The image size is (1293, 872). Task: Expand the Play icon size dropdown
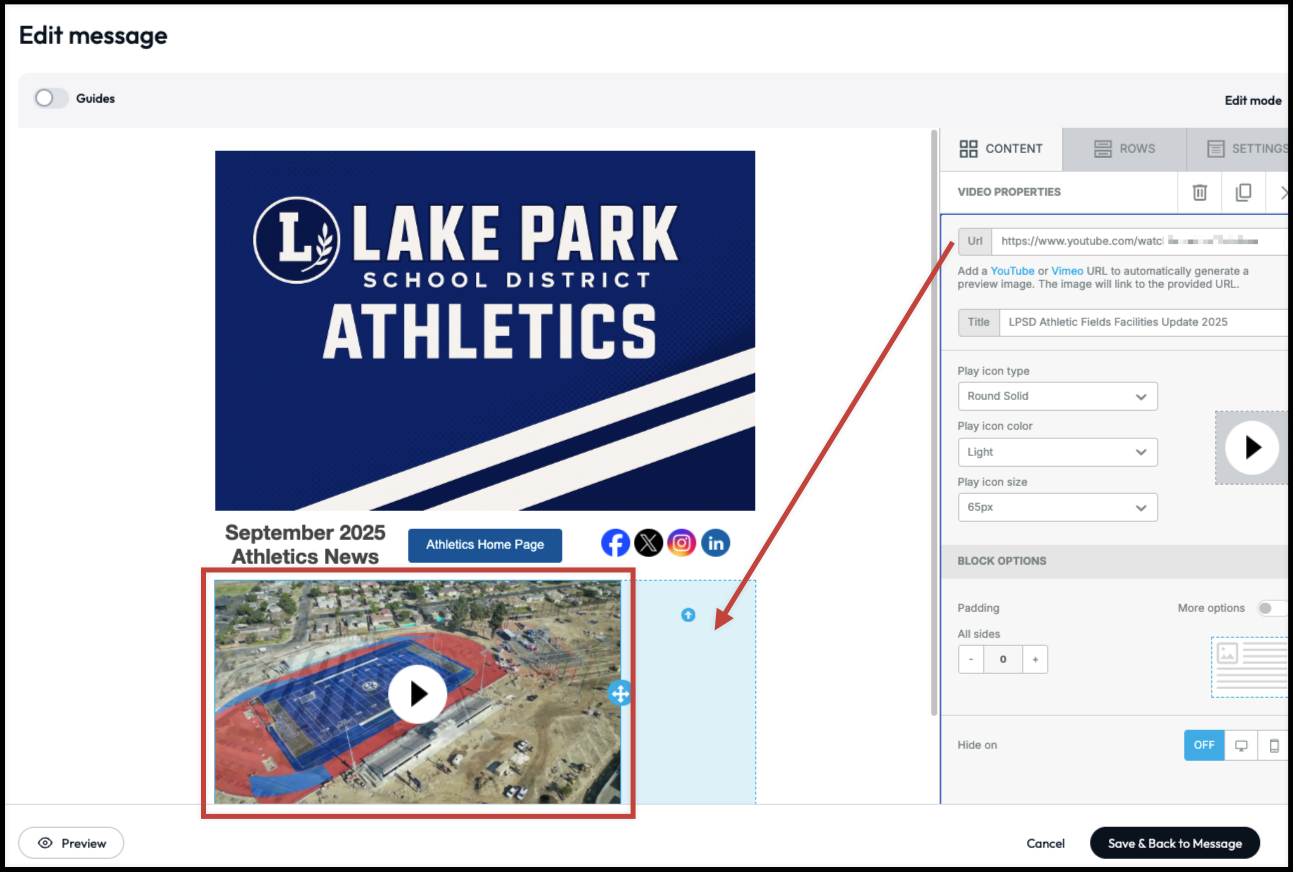[x=1057, y=507]
